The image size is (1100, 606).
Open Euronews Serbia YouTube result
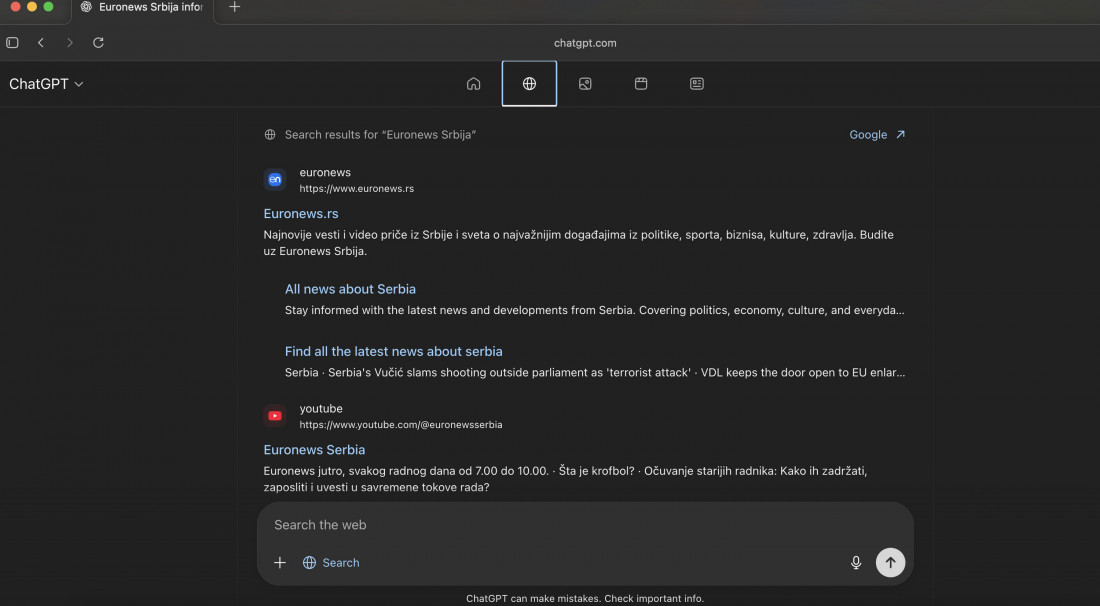pyautogui.click(x=314, y=450)
